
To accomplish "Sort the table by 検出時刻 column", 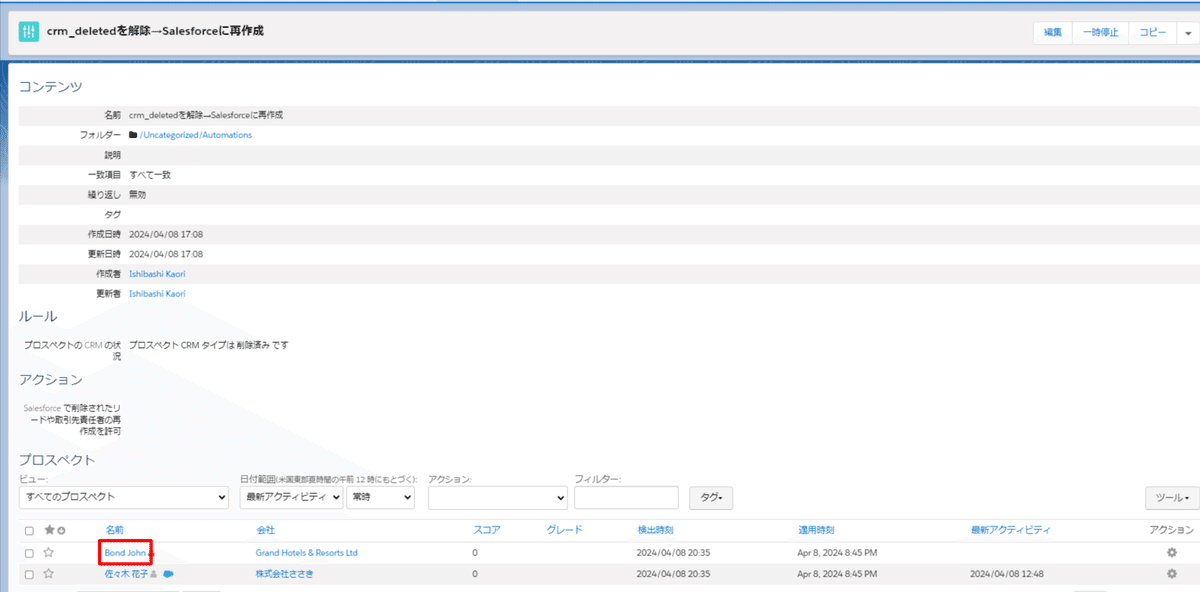I will [655, 530].
